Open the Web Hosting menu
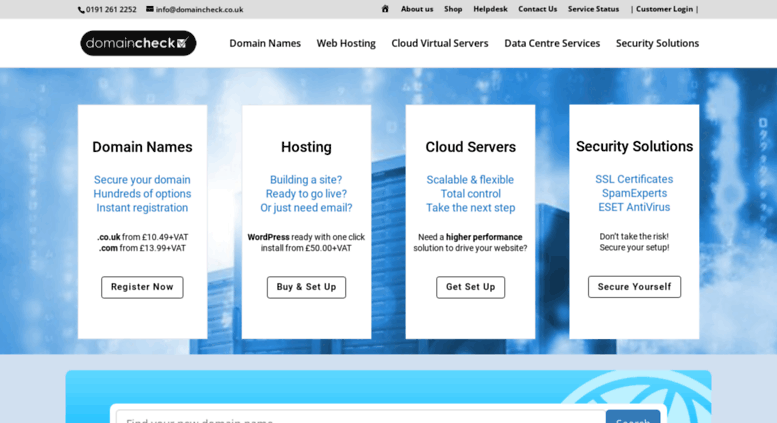Viewport: 777px width, 423px height. [346, 44]
